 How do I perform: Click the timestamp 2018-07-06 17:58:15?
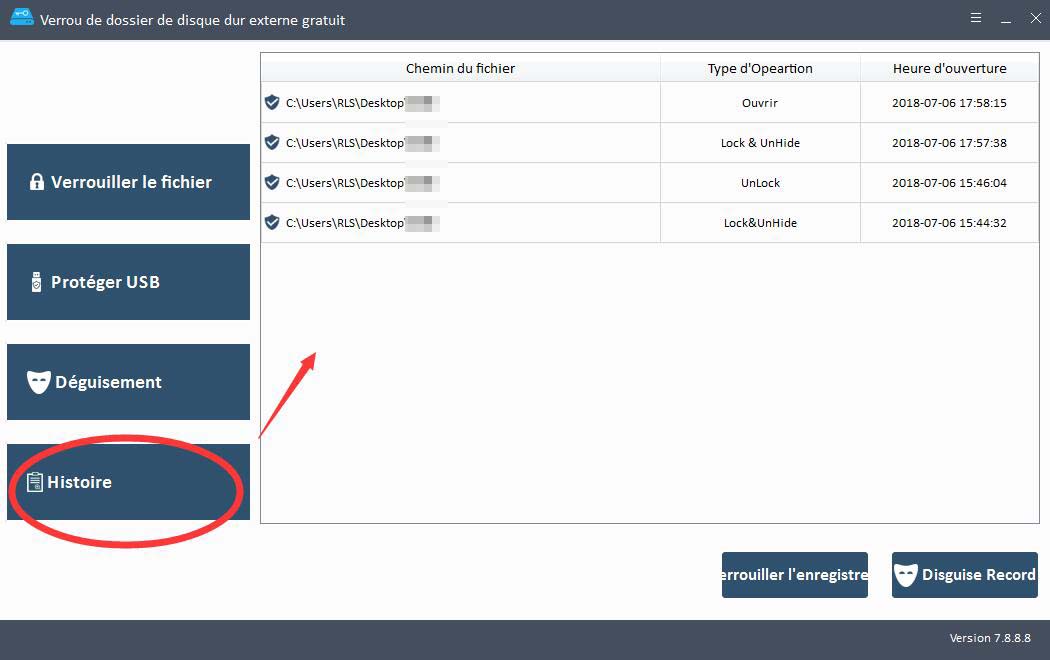tap(950, 103)
